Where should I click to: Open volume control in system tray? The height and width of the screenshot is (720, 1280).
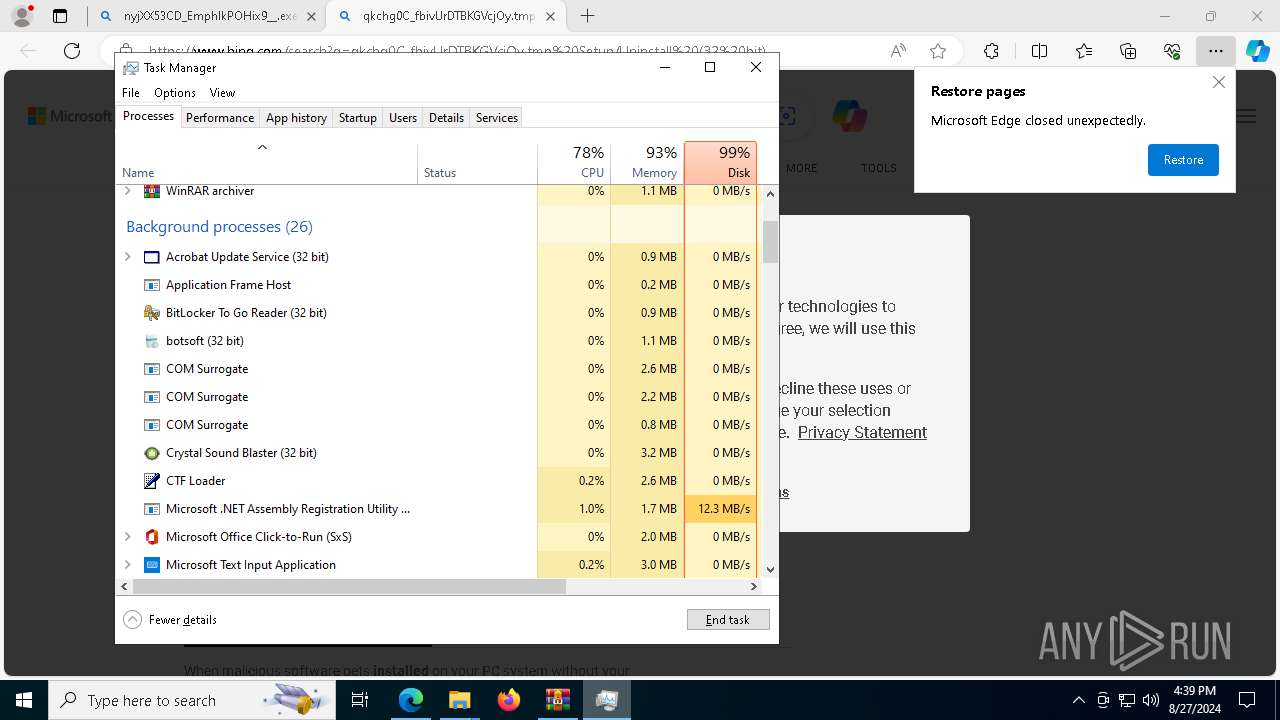1151,700
